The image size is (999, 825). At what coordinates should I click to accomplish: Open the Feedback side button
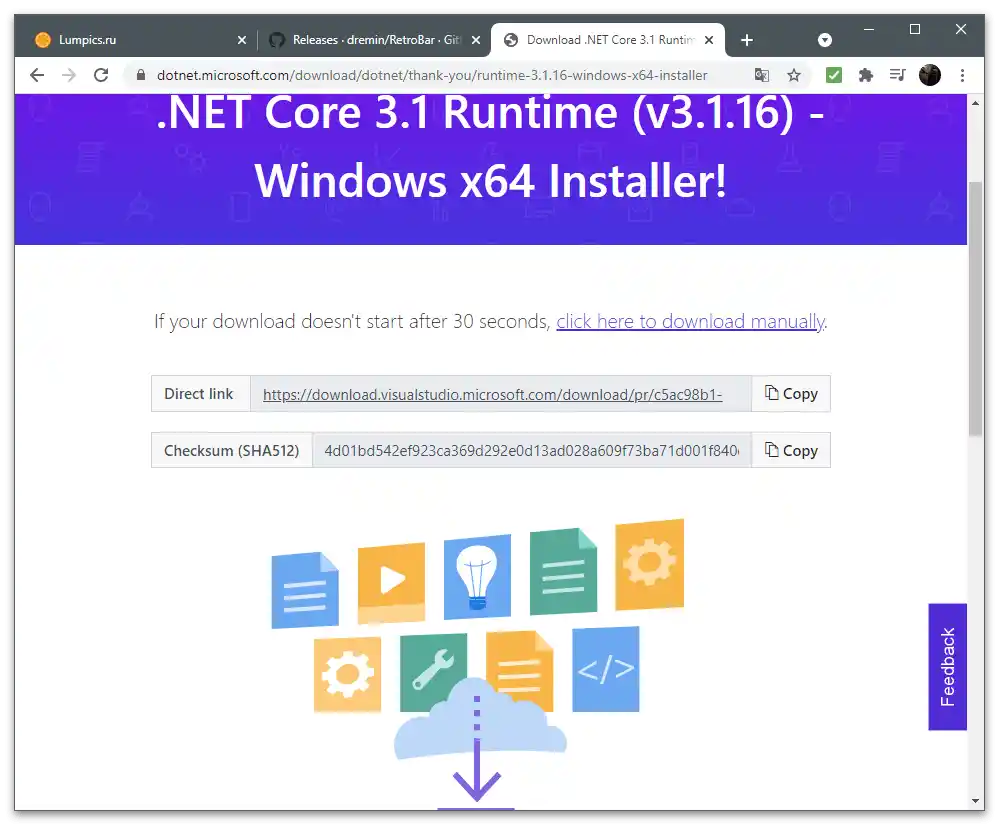947,666
